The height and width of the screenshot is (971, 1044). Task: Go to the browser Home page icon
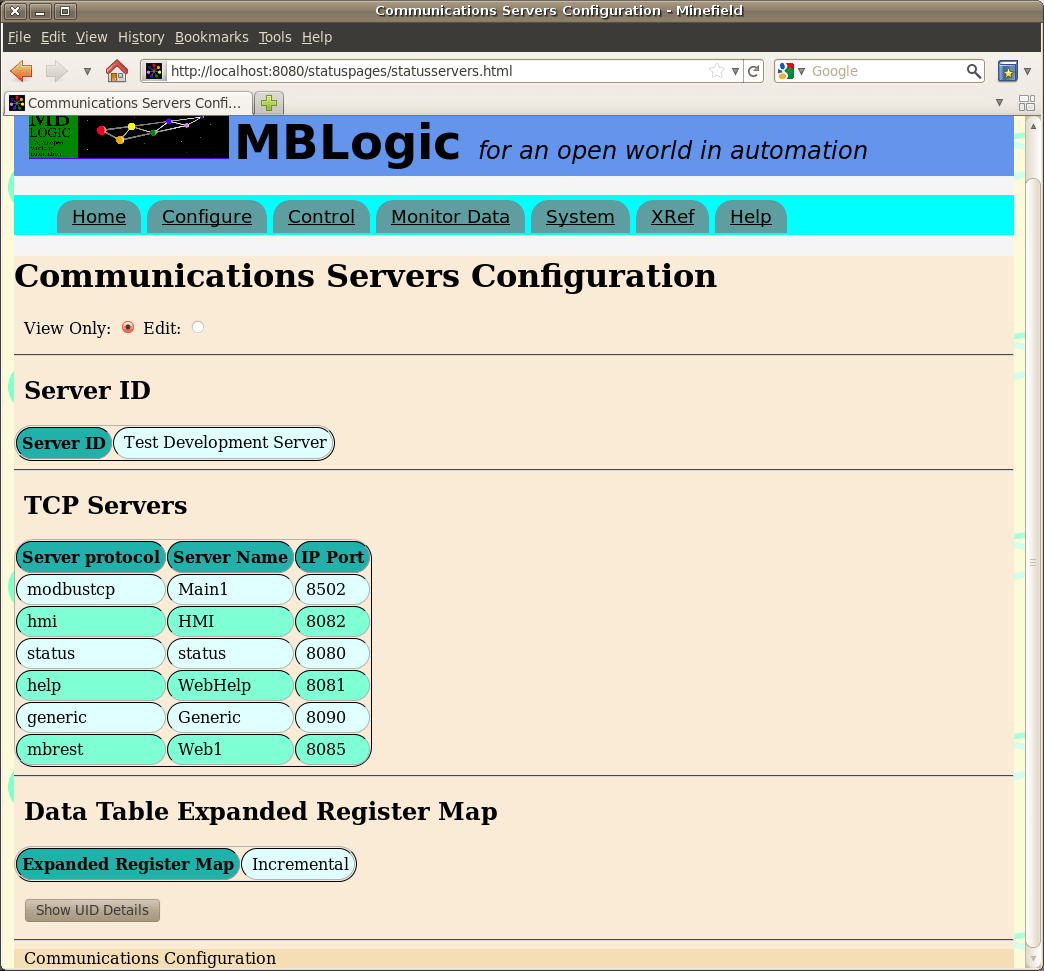coord(117,71)
